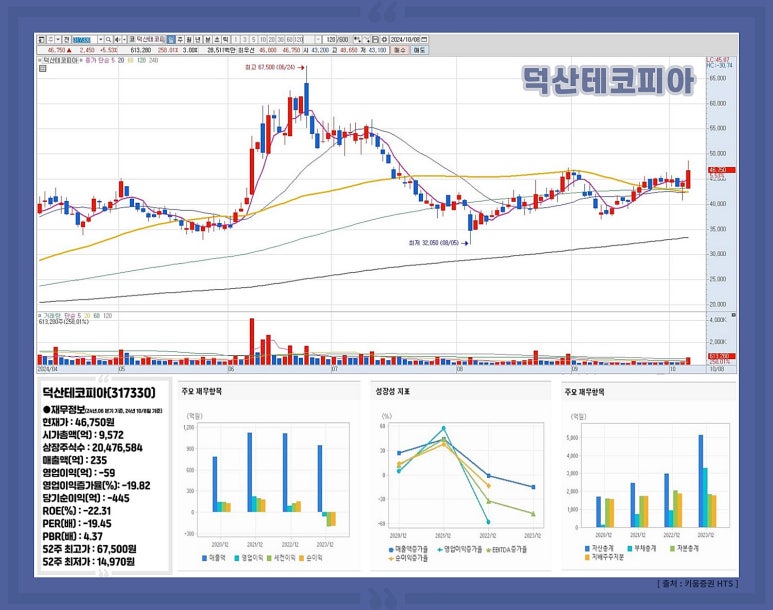
Task: Click the line-drawing tool icon in the toolbar
Action: 366,39
